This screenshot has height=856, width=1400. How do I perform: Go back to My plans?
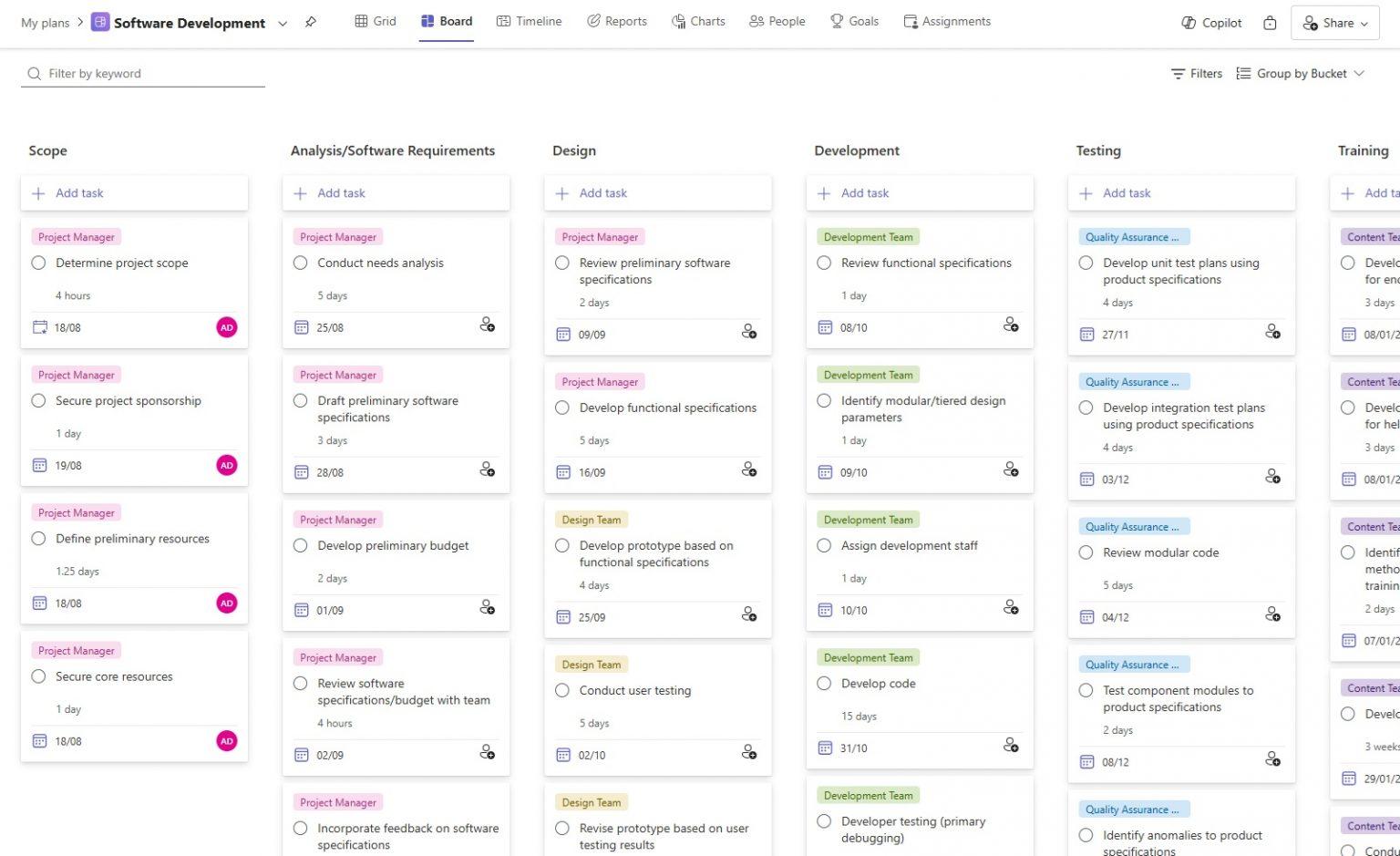tap(44, 23)
